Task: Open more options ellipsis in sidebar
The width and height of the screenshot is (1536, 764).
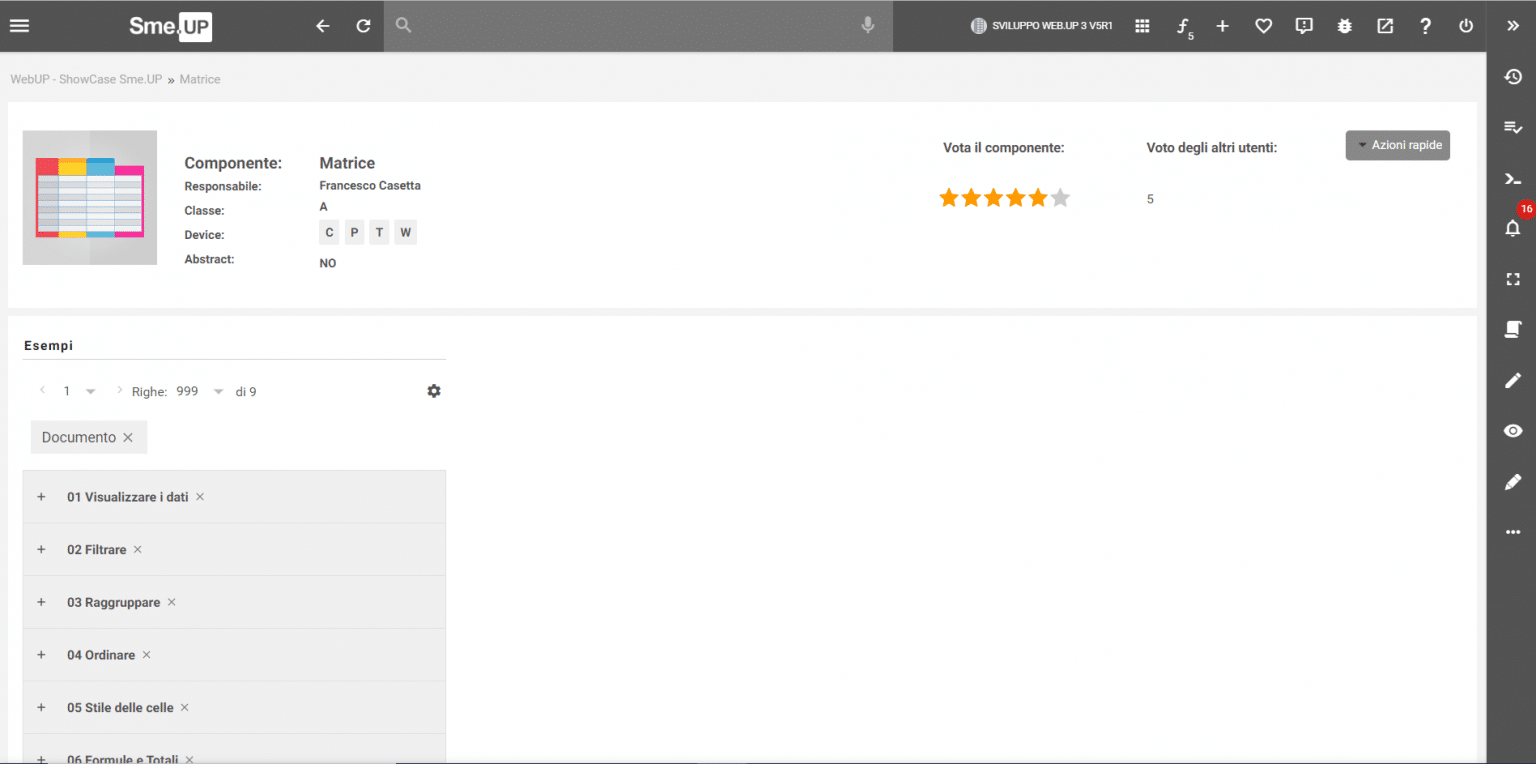Action: (x=1513, y=532)
